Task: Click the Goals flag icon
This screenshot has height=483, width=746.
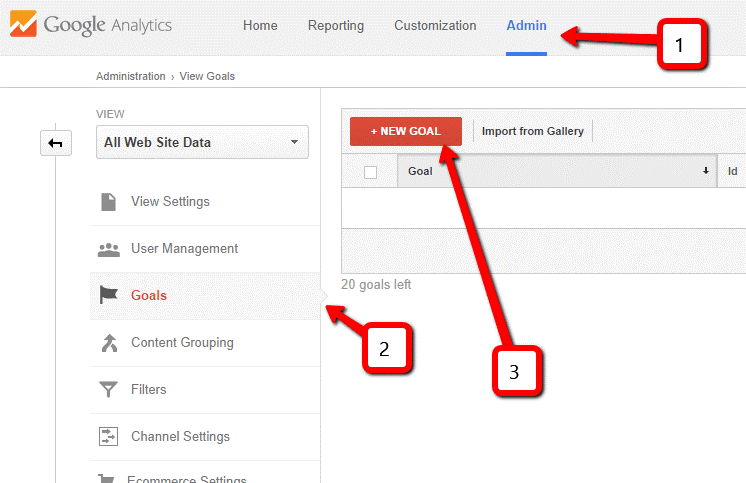Action: click(x=109, y=295)
